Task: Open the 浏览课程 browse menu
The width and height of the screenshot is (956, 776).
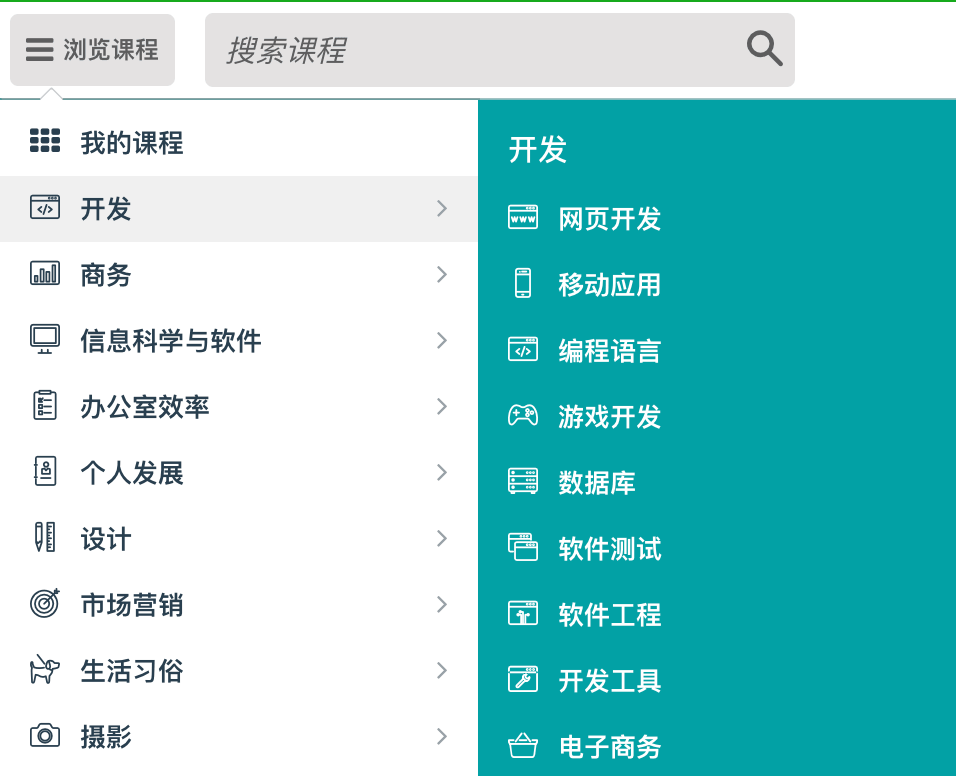Action: pyautogui.click(x=92, y=50)
